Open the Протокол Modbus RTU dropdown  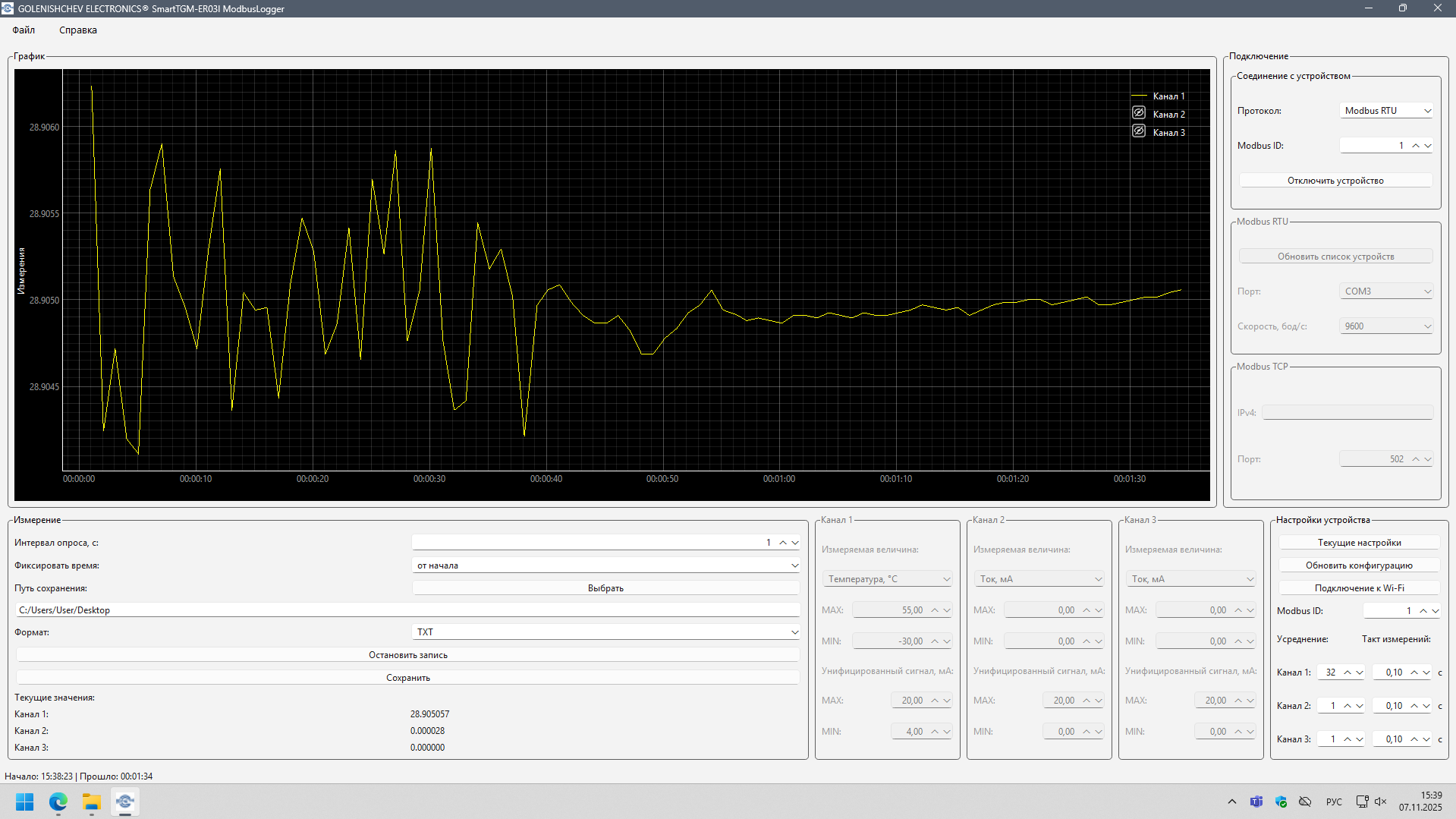(x=1386, y=111)
